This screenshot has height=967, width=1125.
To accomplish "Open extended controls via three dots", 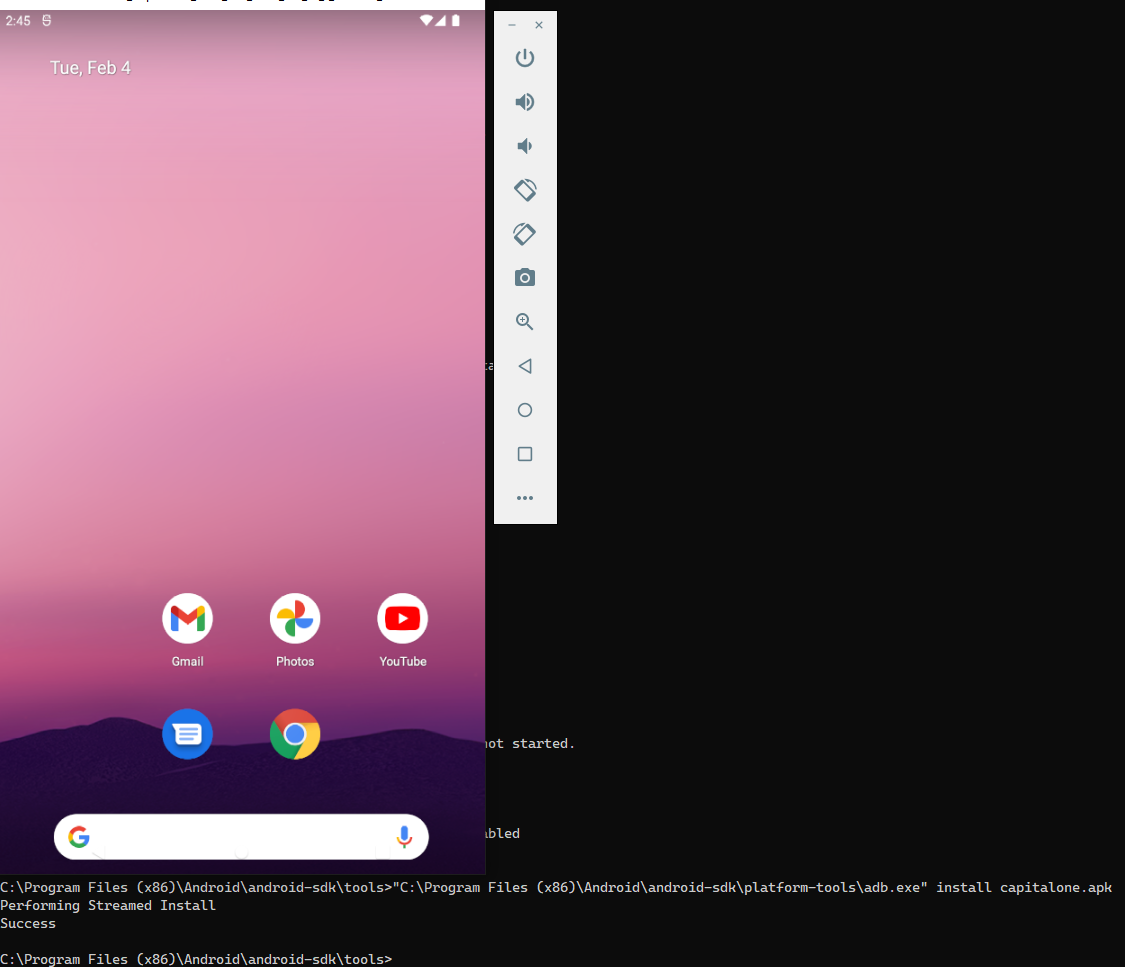I will [524, 498].
